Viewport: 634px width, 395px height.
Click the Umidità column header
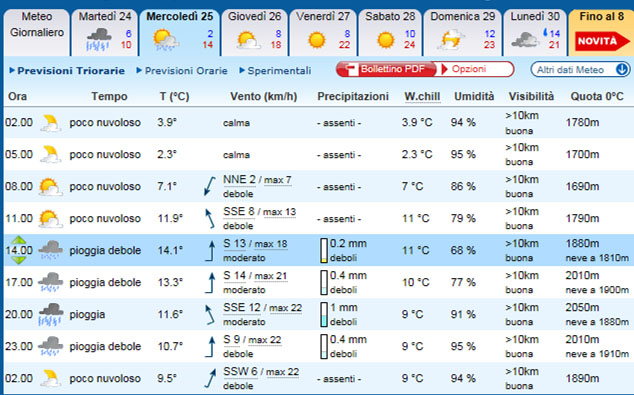point(474,97)
